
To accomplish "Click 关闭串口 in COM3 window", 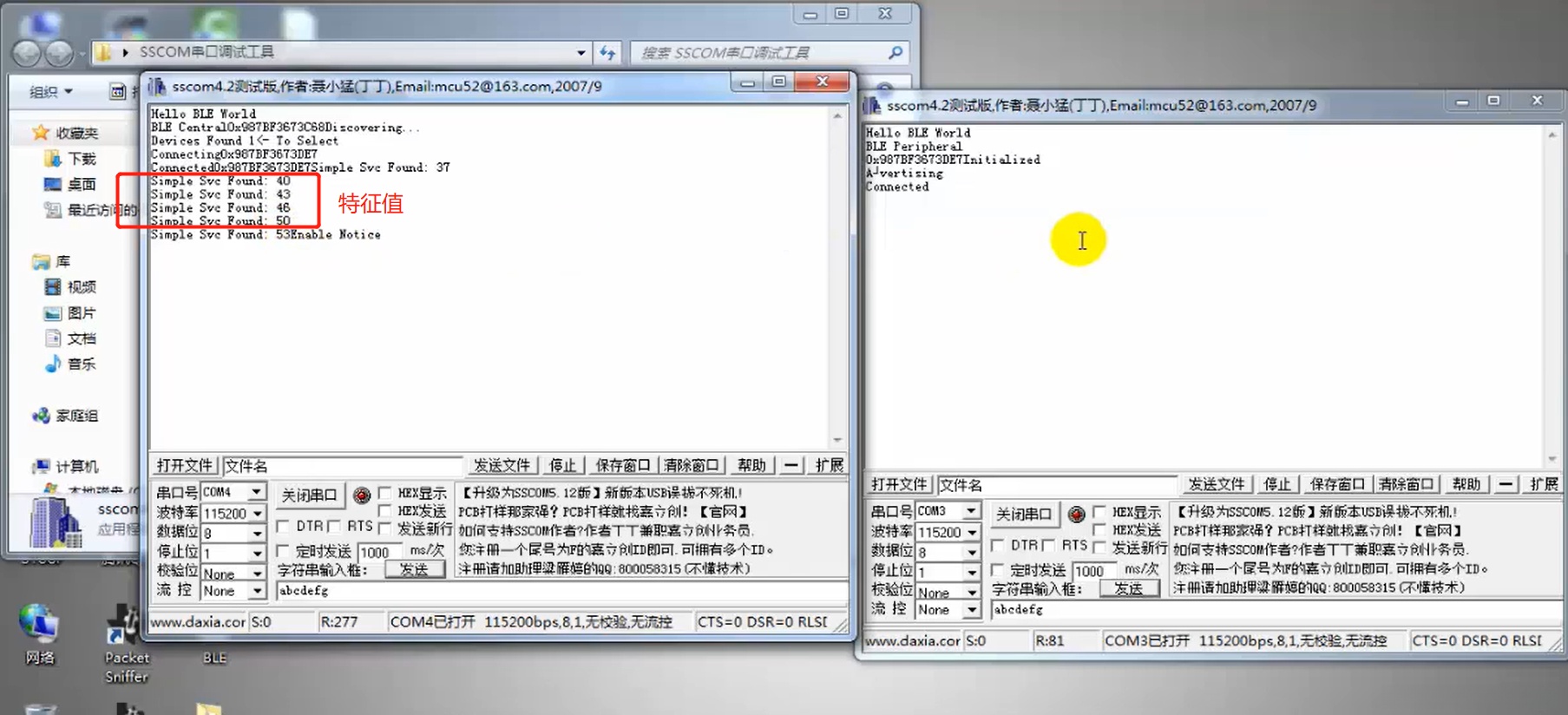I will point(1024,515).
